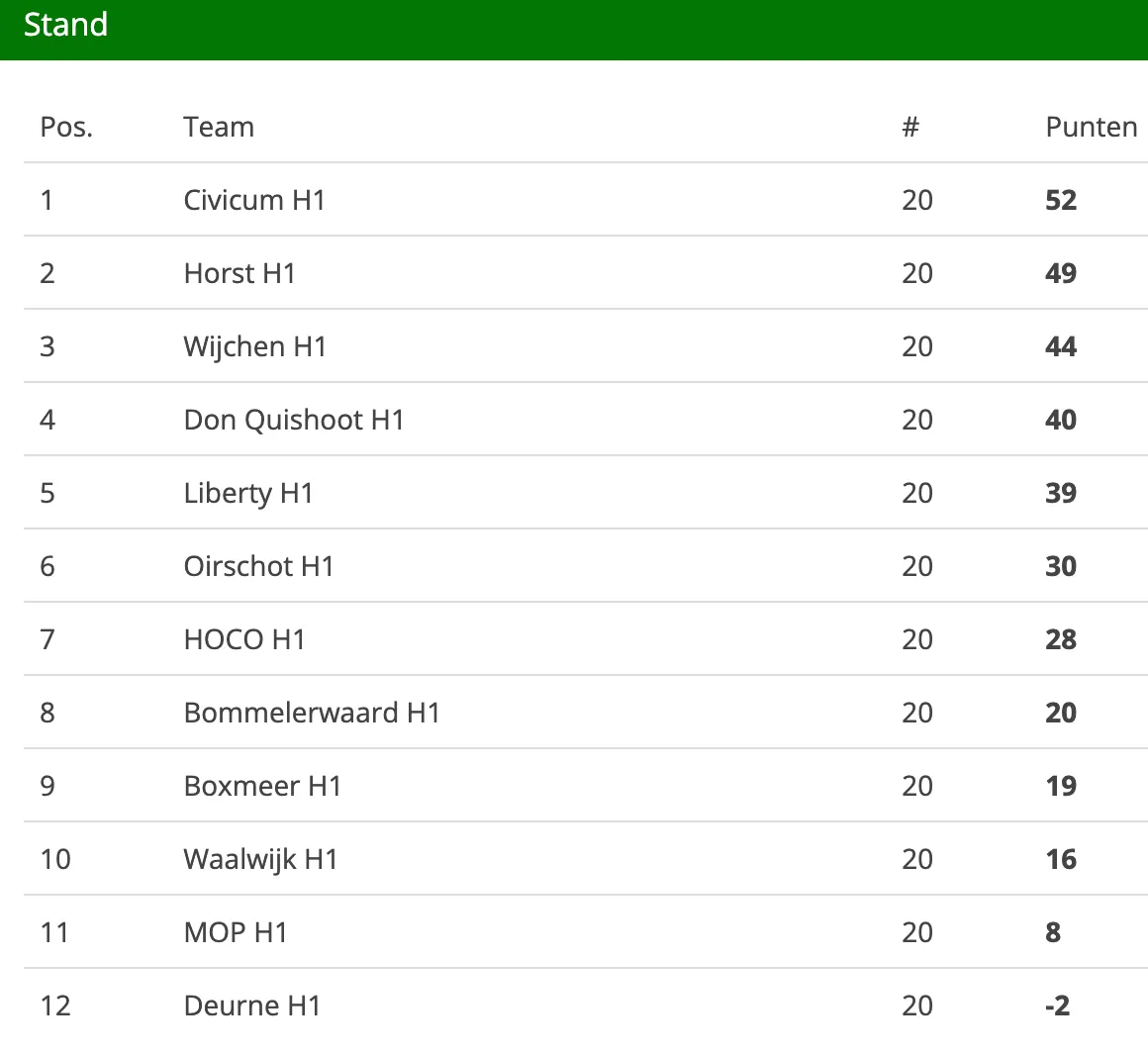Click the Waalwijk H1 team name
Image resolution: width=1148 pixels, height=1055 pixels.
pos(260,859)
